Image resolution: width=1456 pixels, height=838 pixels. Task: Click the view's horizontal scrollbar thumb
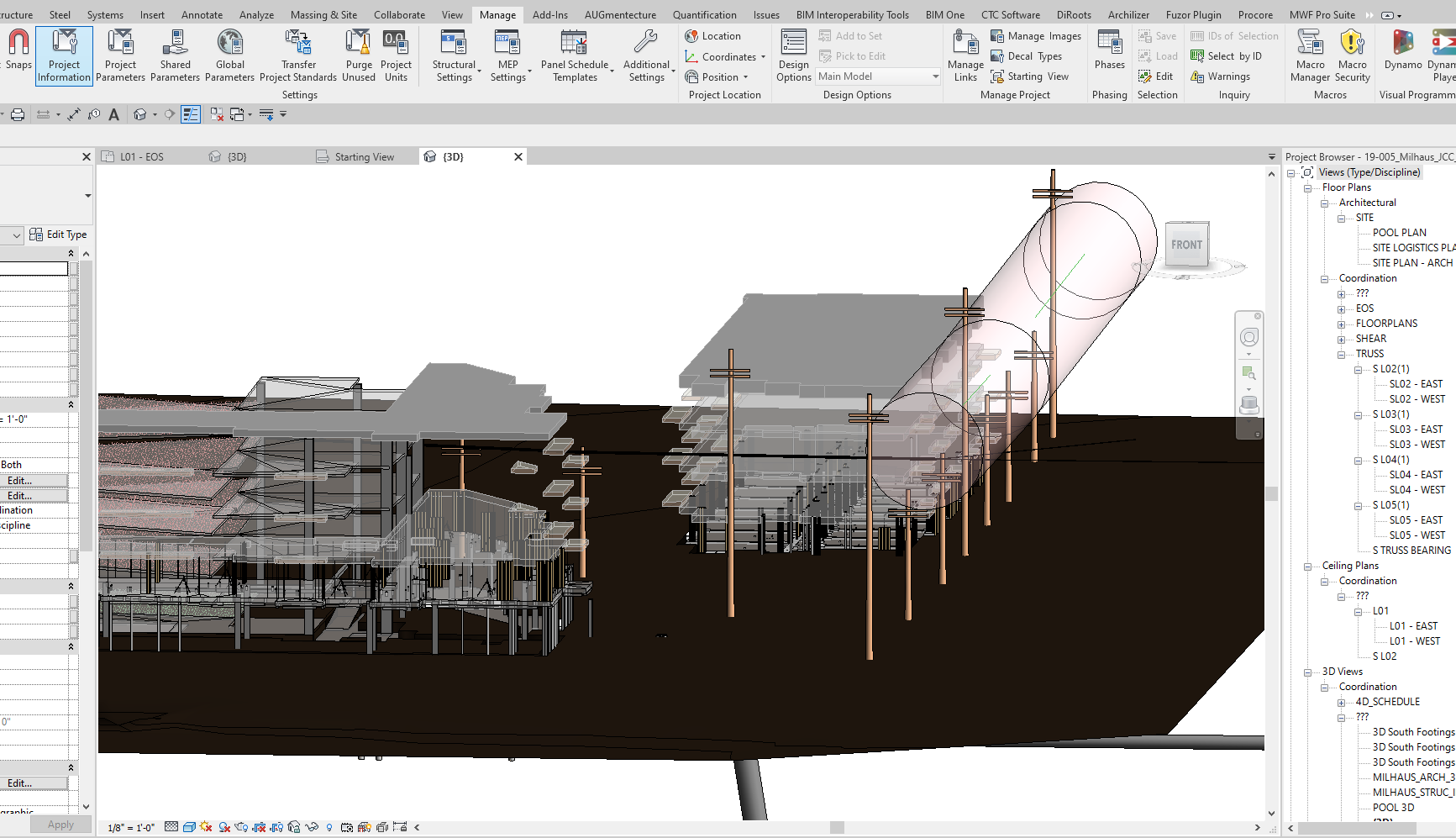coord(836,827)
